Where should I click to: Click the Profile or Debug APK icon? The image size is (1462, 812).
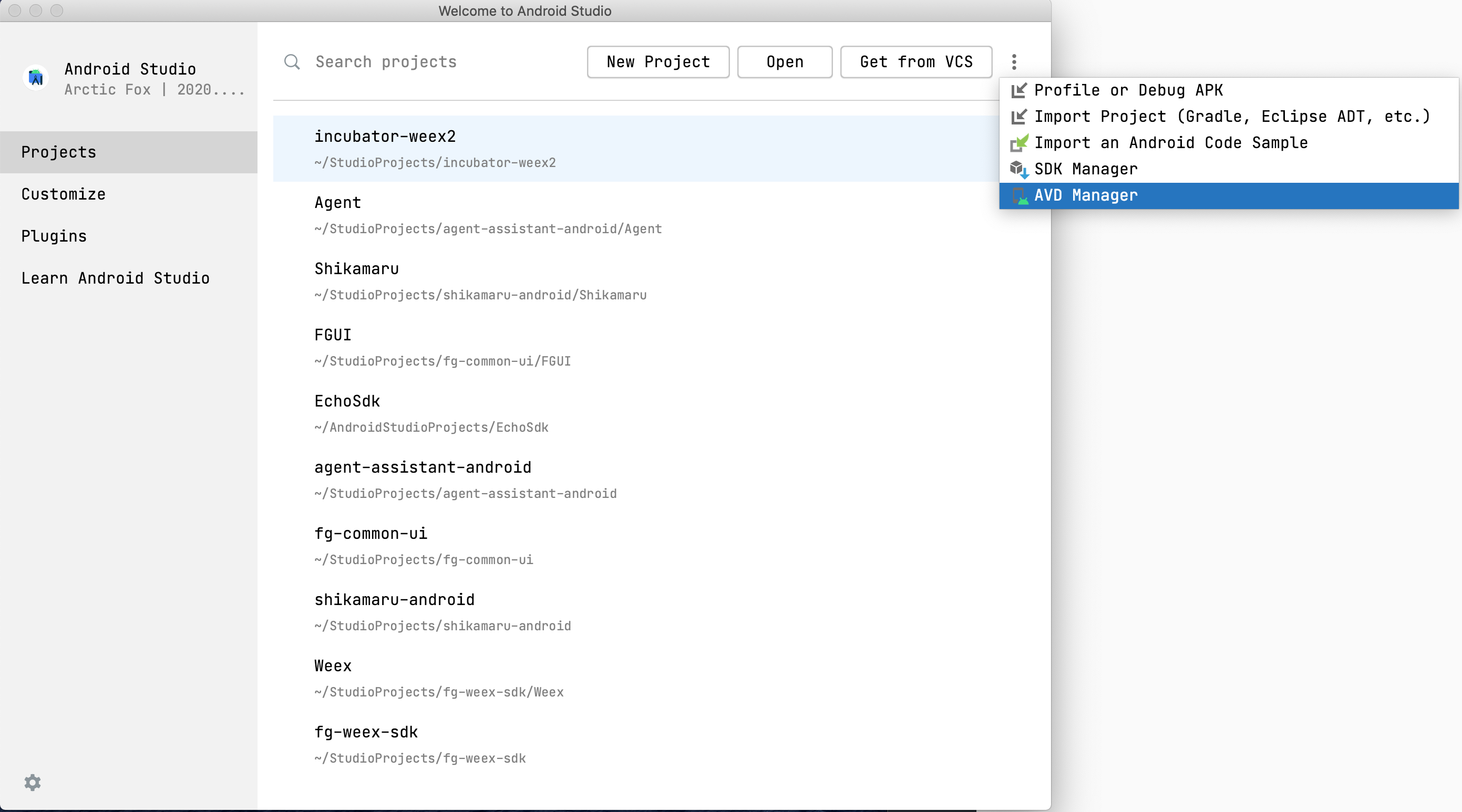coord(1019,90)
